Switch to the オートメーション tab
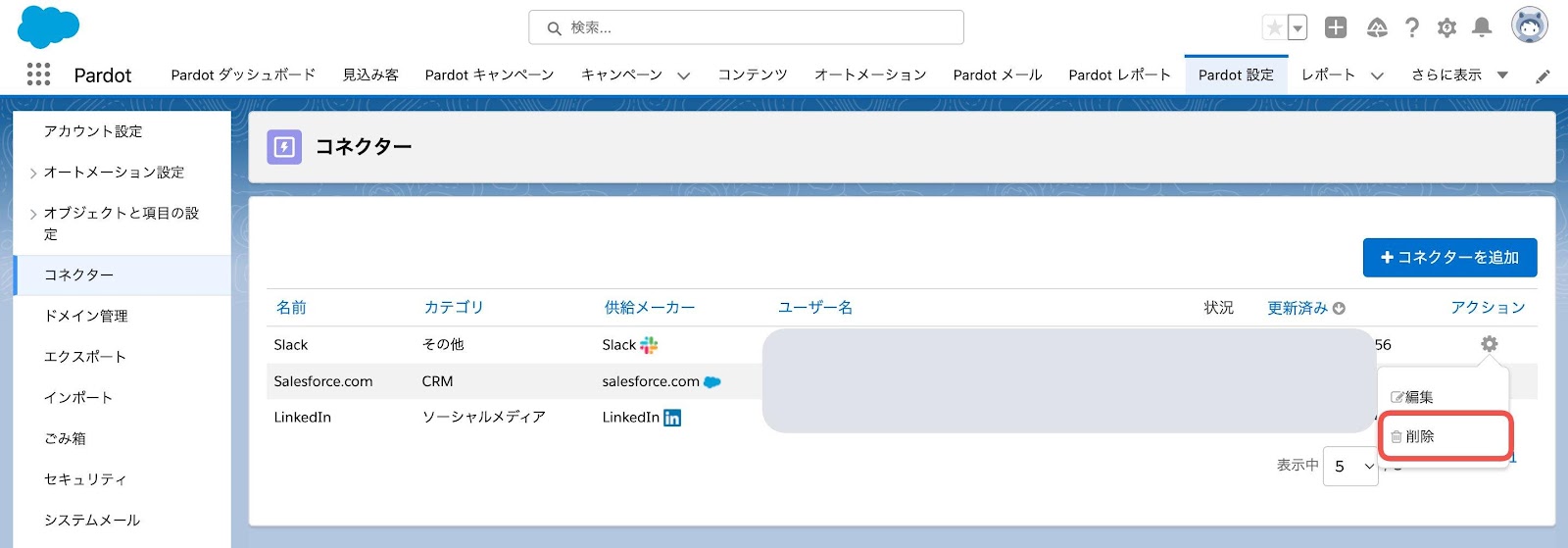Screen dimensions: 1568x548 [x=870, y=75]
